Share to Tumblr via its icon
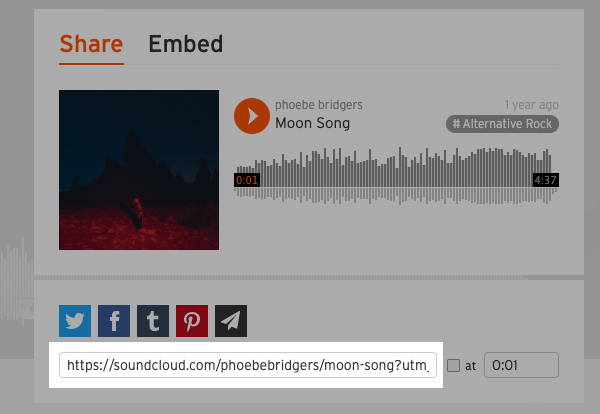Screen dimensions: 600x414 pyautogui.click(x=153, y=321)
